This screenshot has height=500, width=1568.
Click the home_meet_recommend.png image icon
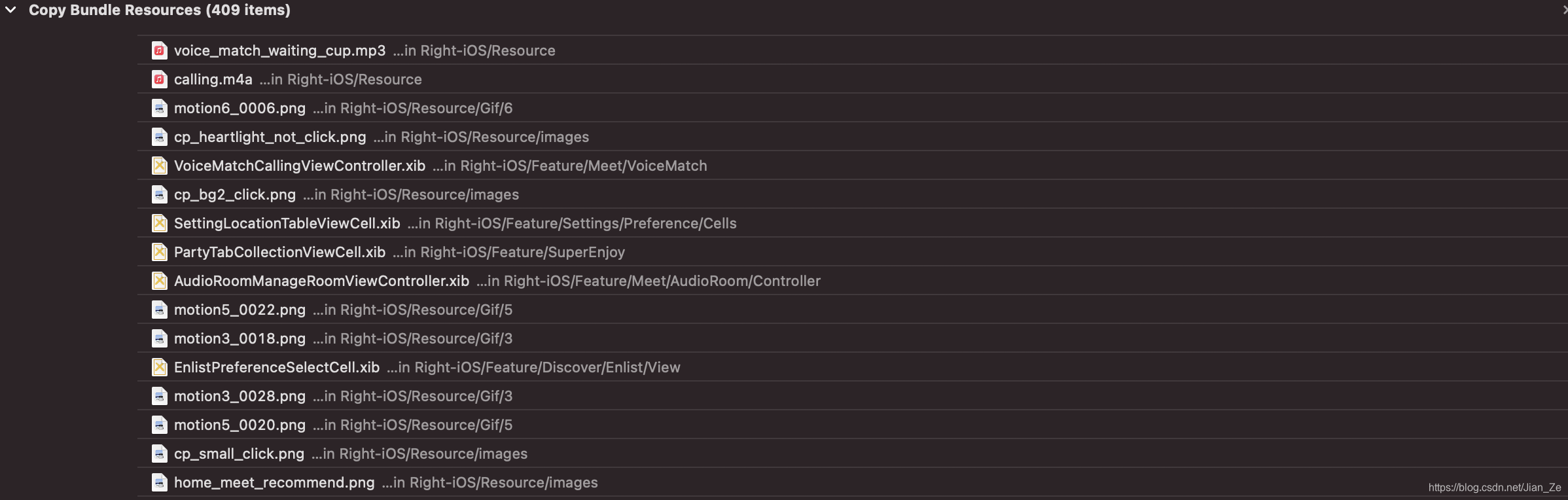tap(160, 482)
